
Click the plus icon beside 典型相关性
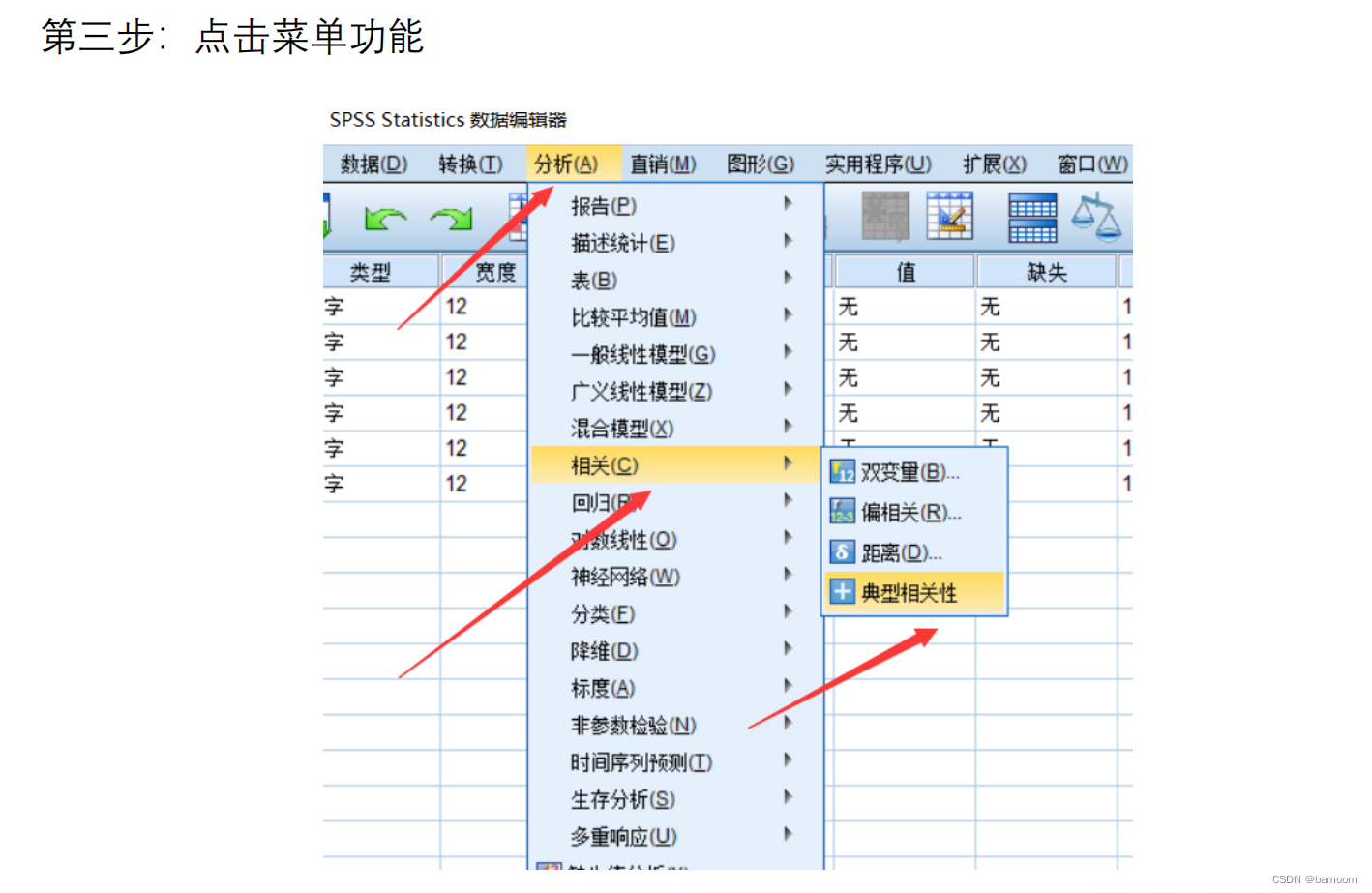point(843,592)
